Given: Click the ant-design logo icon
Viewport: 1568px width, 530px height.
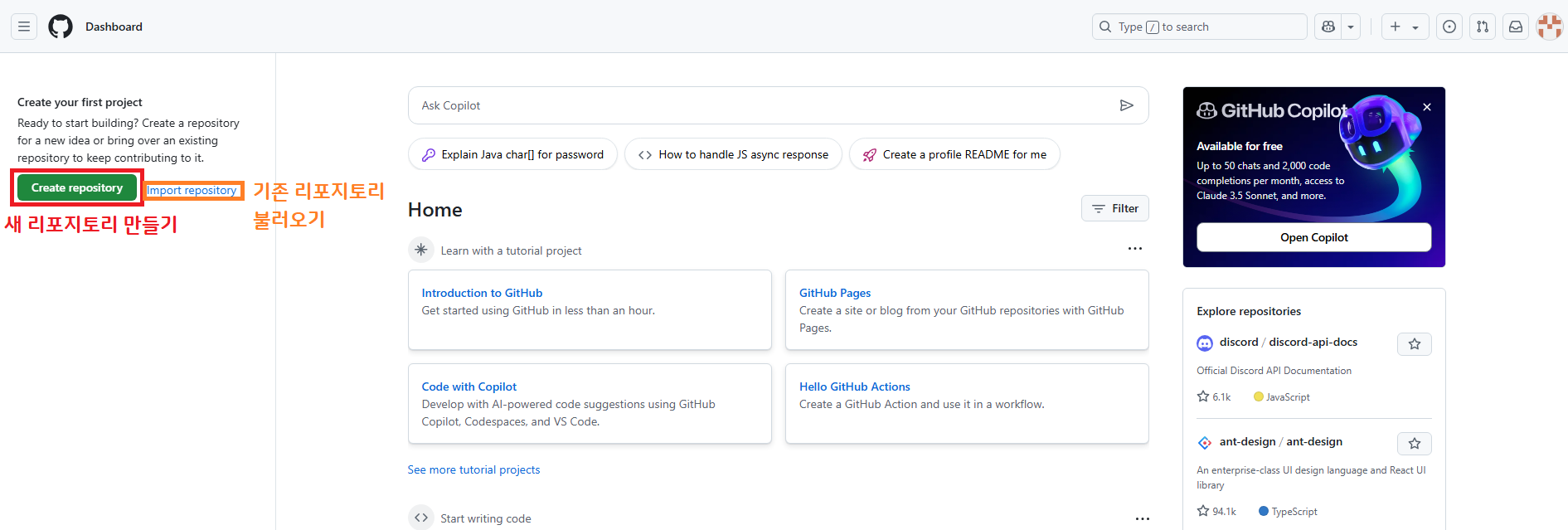Looking at the screenshot, I should coord(1205,443).
